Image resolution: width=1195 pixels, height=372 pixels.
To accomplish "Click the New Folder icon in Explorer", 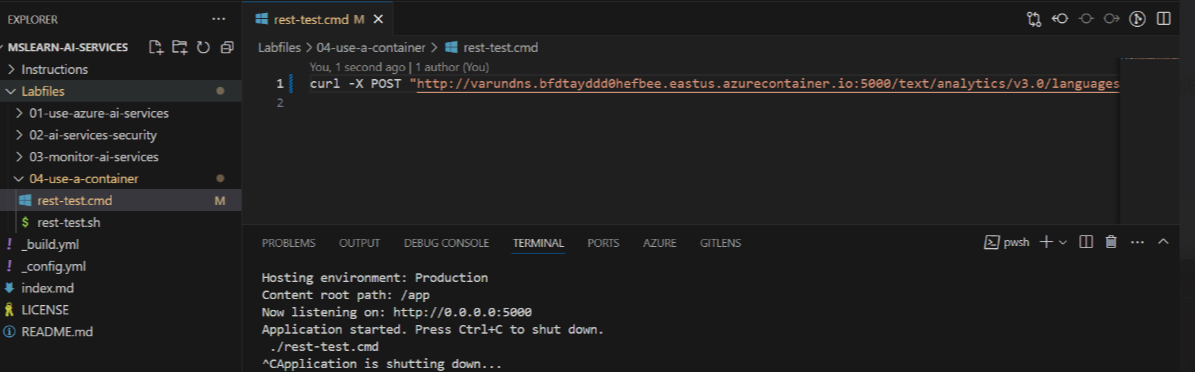I will (180, 47).
